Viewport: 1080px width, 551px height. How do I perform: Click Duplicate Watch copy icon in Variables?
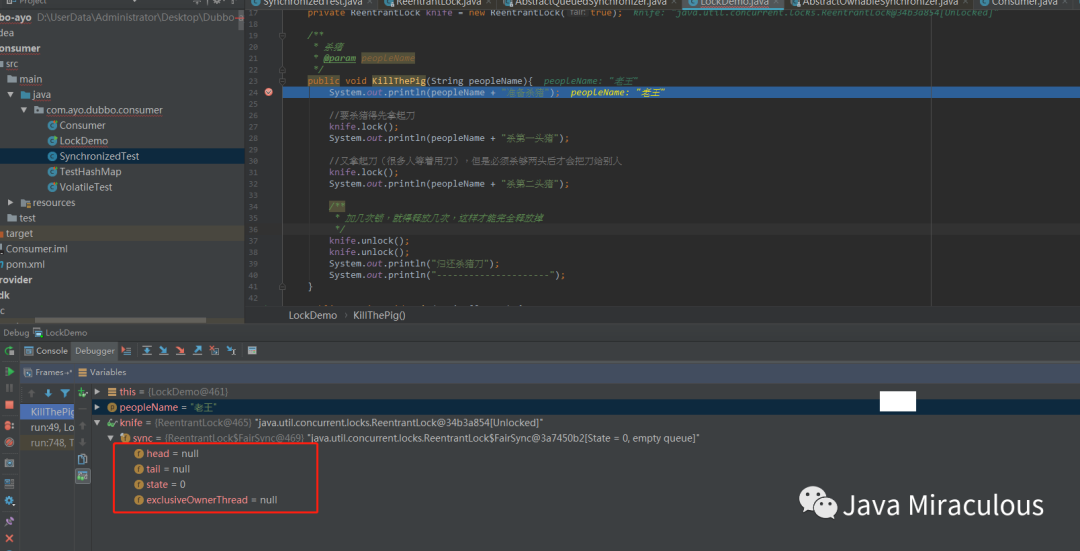coord(83,459)
